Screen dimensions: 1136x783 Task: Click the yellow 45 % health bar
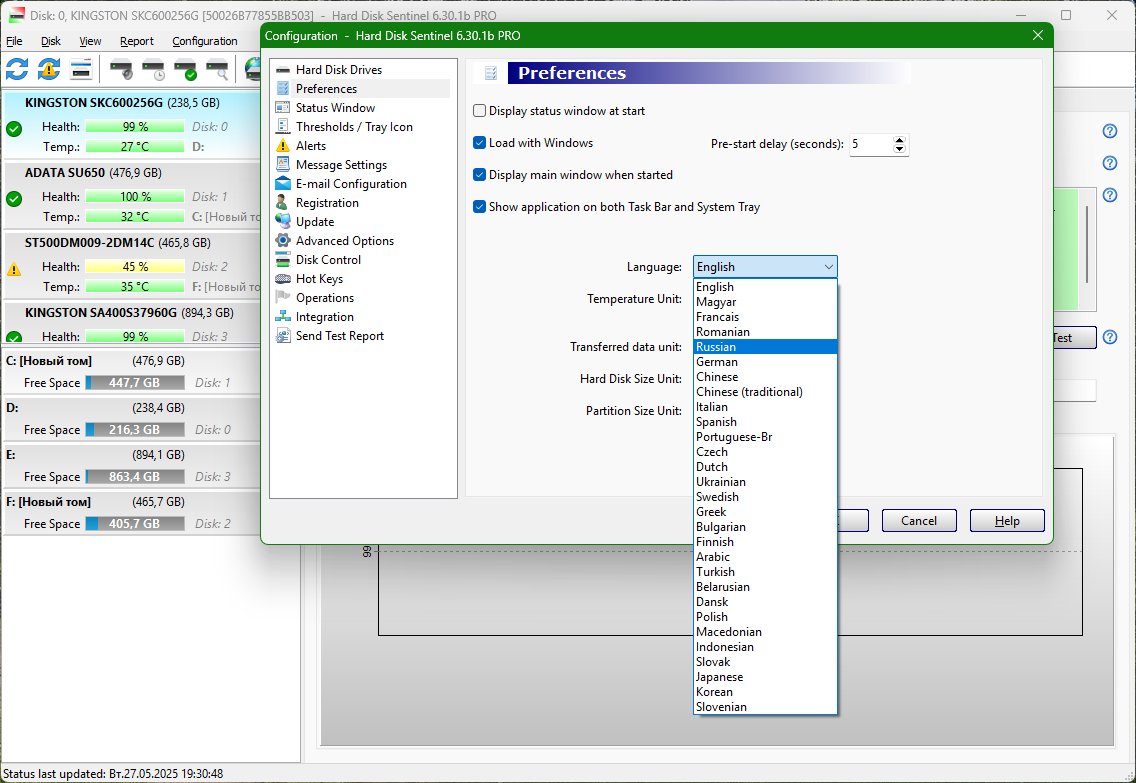coord(135,267)
